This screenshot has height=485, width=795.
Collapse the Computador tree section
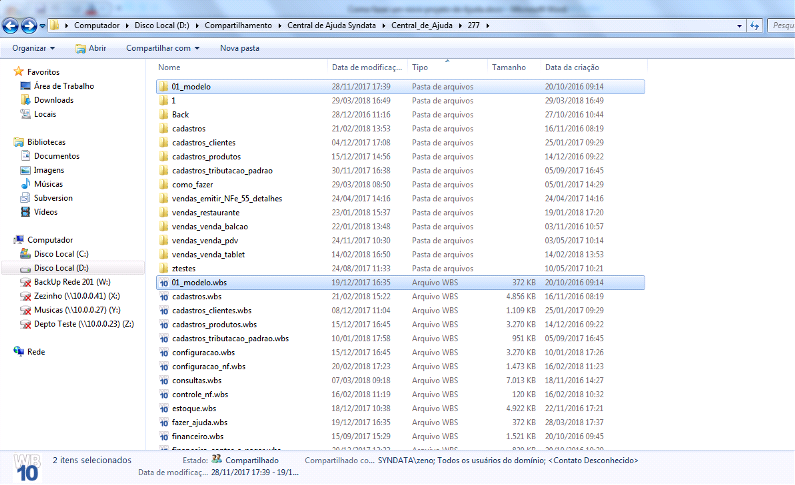click(x=7, y=240)
